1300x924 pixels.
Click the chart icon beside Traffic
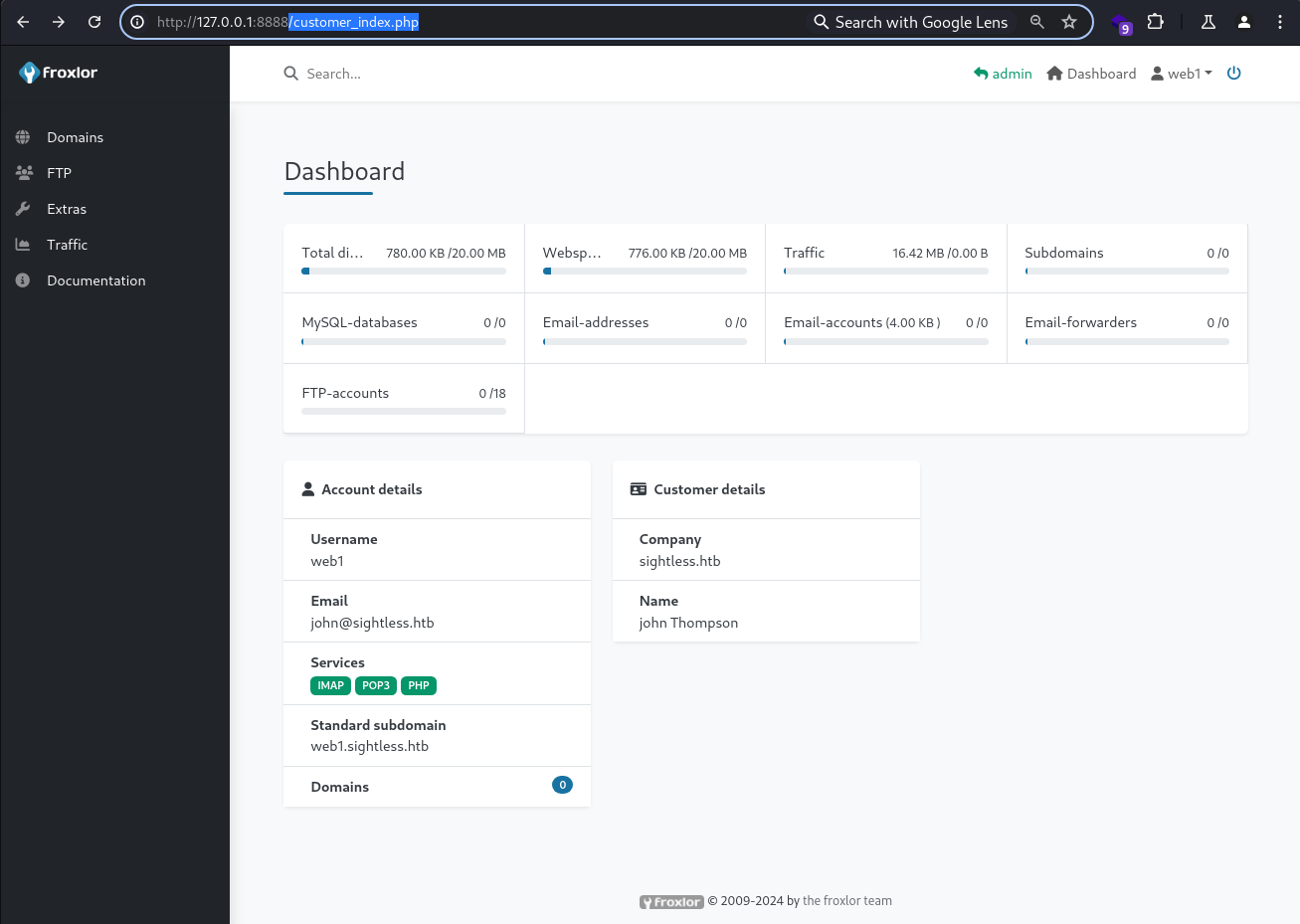coord(23,245)
